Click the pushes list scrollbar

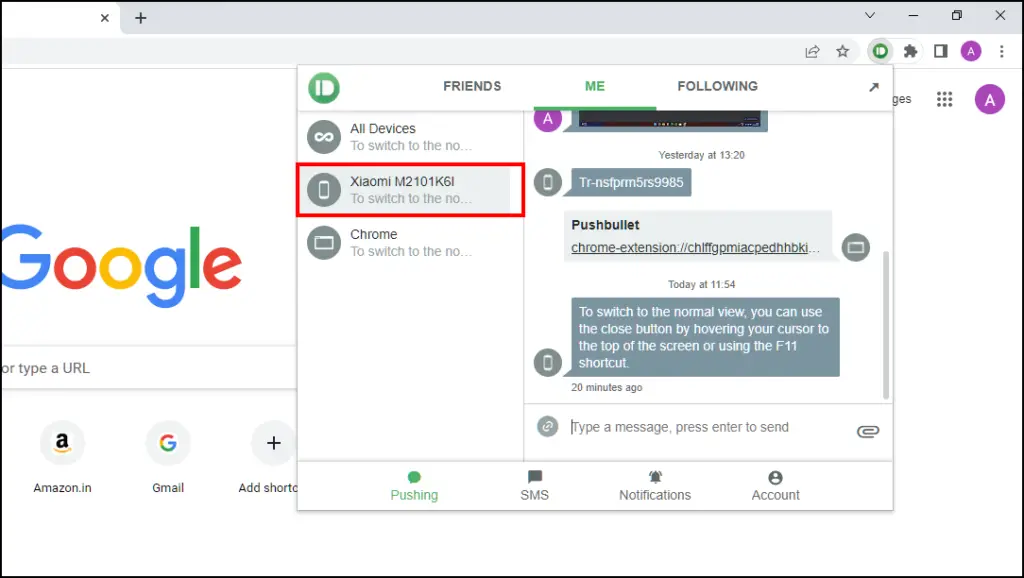pyautogui.click(x=886, y=325)
